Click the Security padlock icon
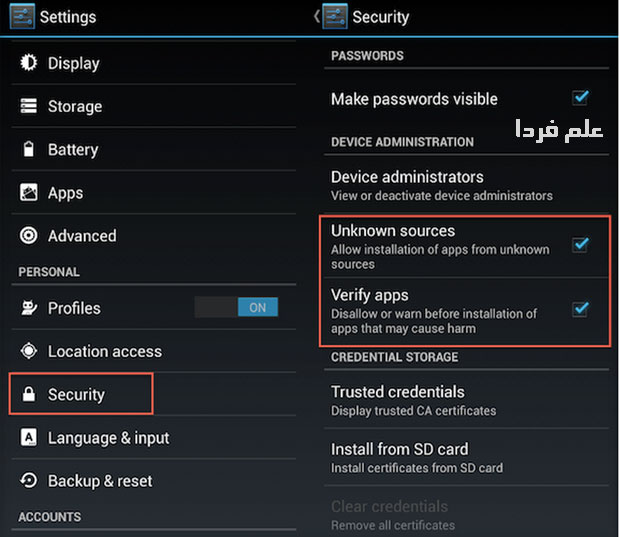 [x=28, y=394]
